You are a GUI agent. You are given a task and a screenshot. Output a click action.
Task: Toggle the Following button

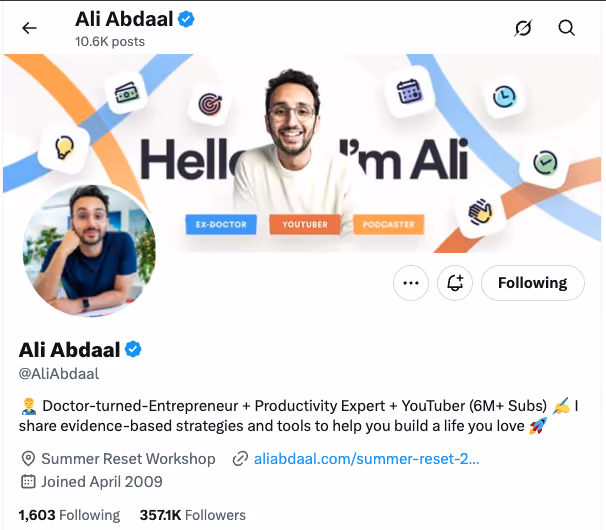533,283
